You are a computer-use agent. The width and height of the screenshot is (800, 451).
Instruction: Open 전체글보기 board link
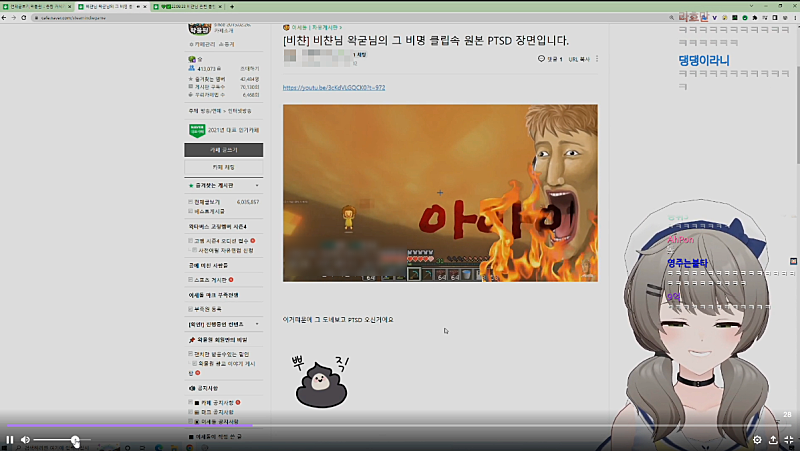pos(207,202)
